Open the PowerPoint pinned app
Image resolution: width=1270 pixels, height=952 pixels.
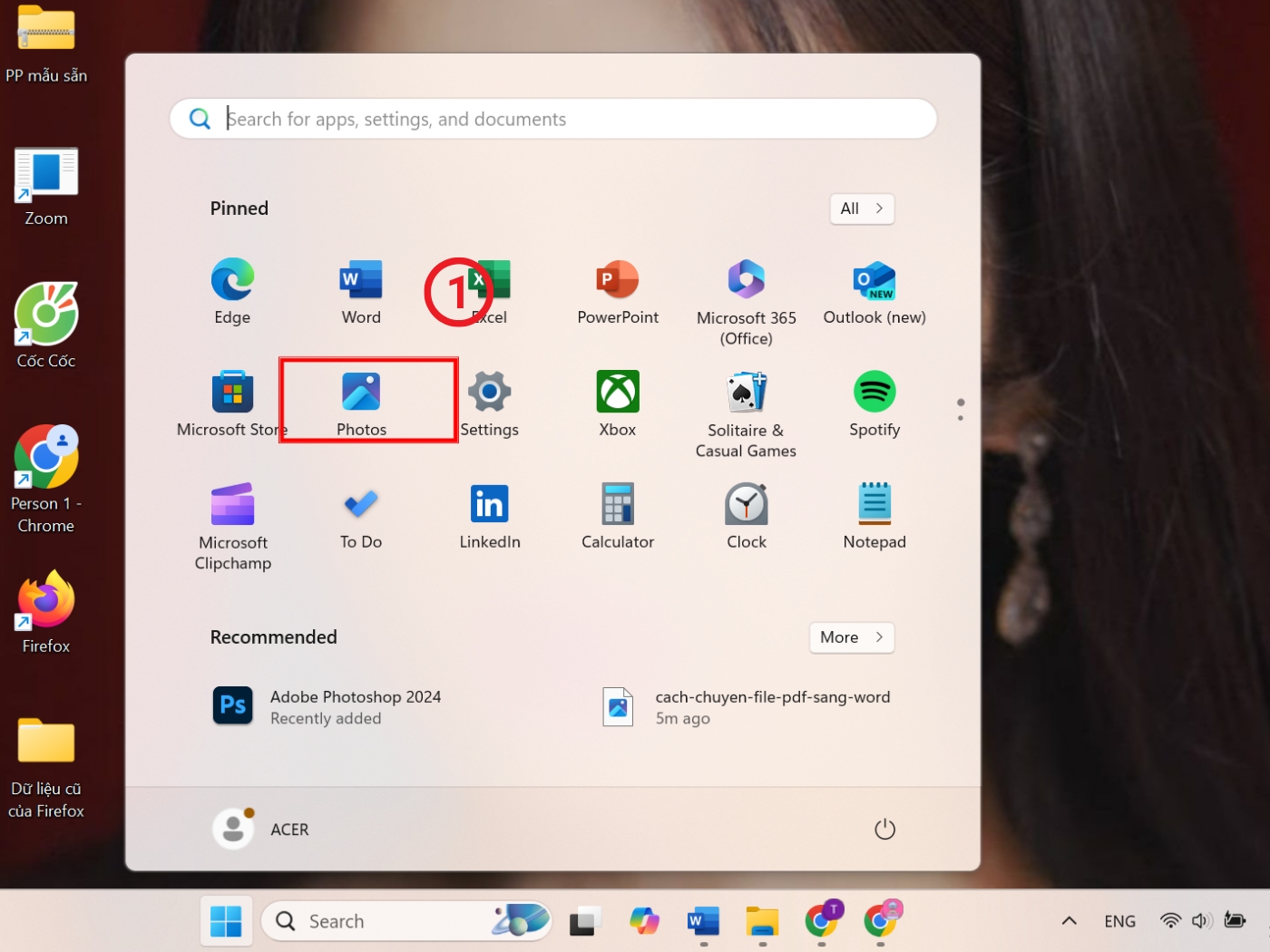(618, 292)
